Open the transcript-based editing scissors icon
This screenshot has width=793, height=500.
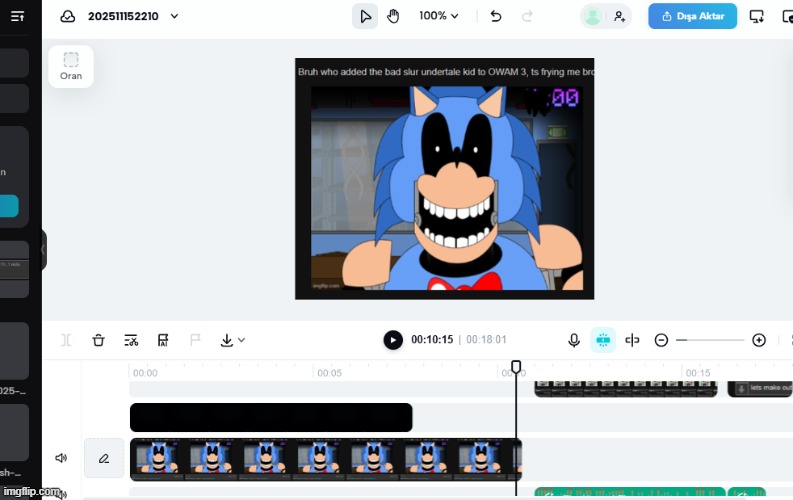coord(131,340)
